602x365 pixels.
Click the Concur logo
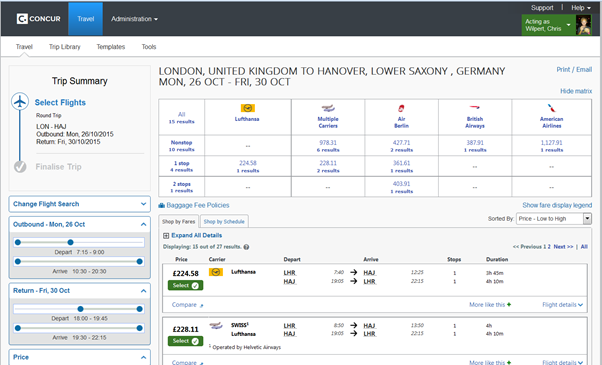point(38,19)
